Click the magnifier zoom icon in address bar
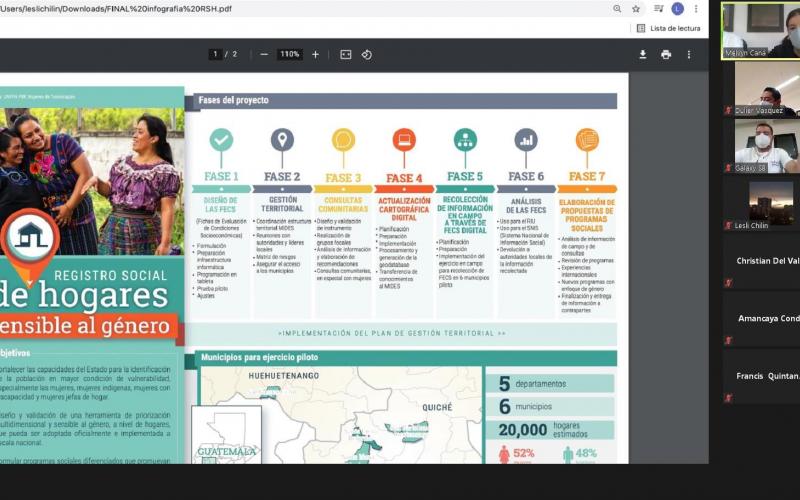800x500 pixels. tap(616, 9)
